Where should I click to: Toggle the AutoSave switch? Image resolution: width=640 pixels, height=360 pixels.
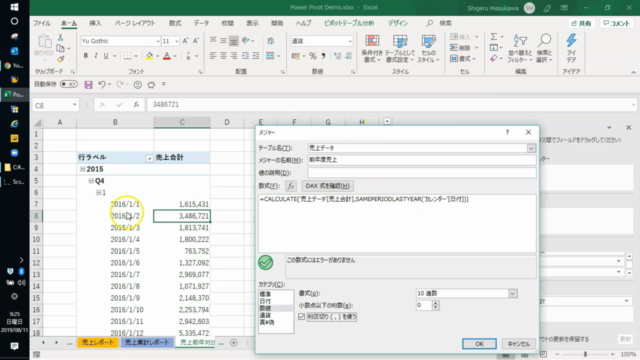tap(69, 84)
